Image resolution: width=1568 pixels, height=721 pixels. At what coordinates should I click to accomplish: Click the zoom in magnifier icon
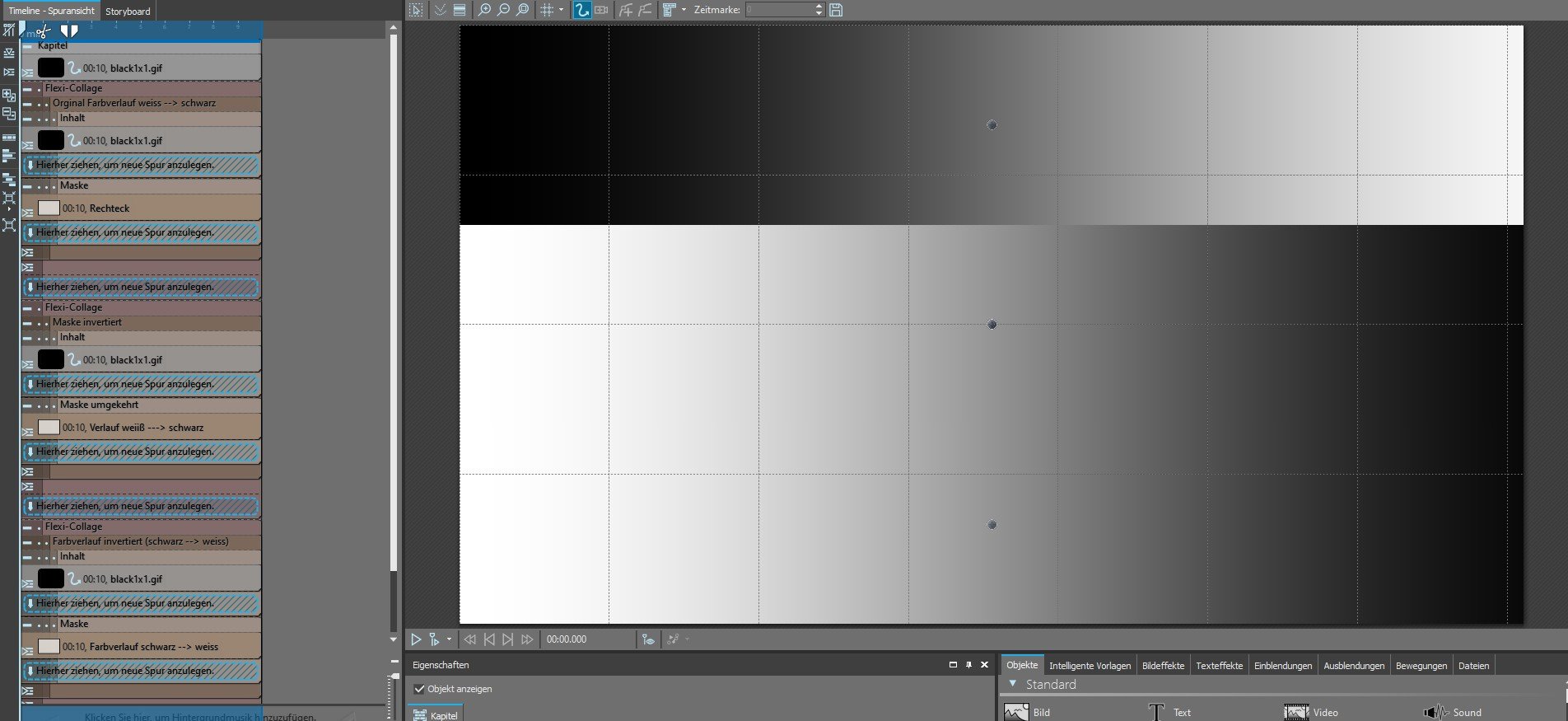tap(484, 10)
